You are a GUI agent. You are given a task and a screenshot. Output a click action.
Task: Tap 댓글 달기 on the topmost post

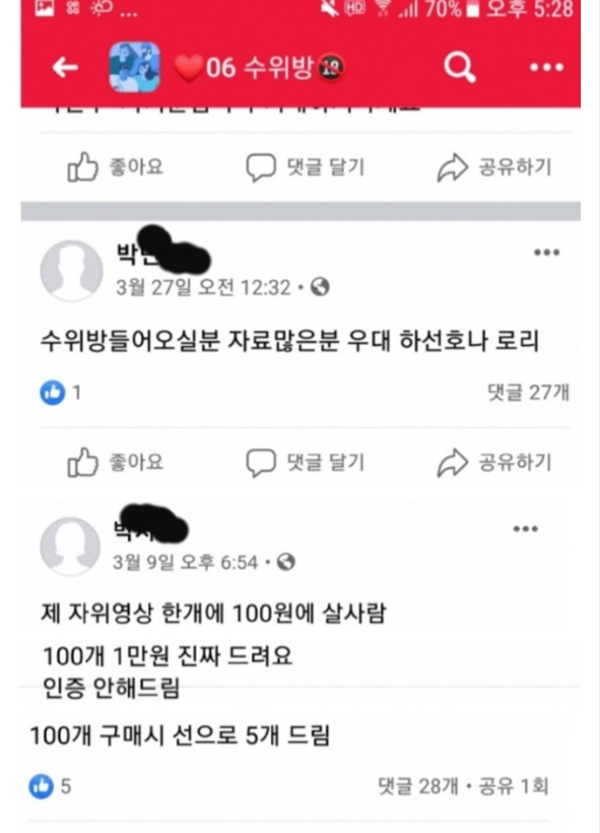[305, 167]
